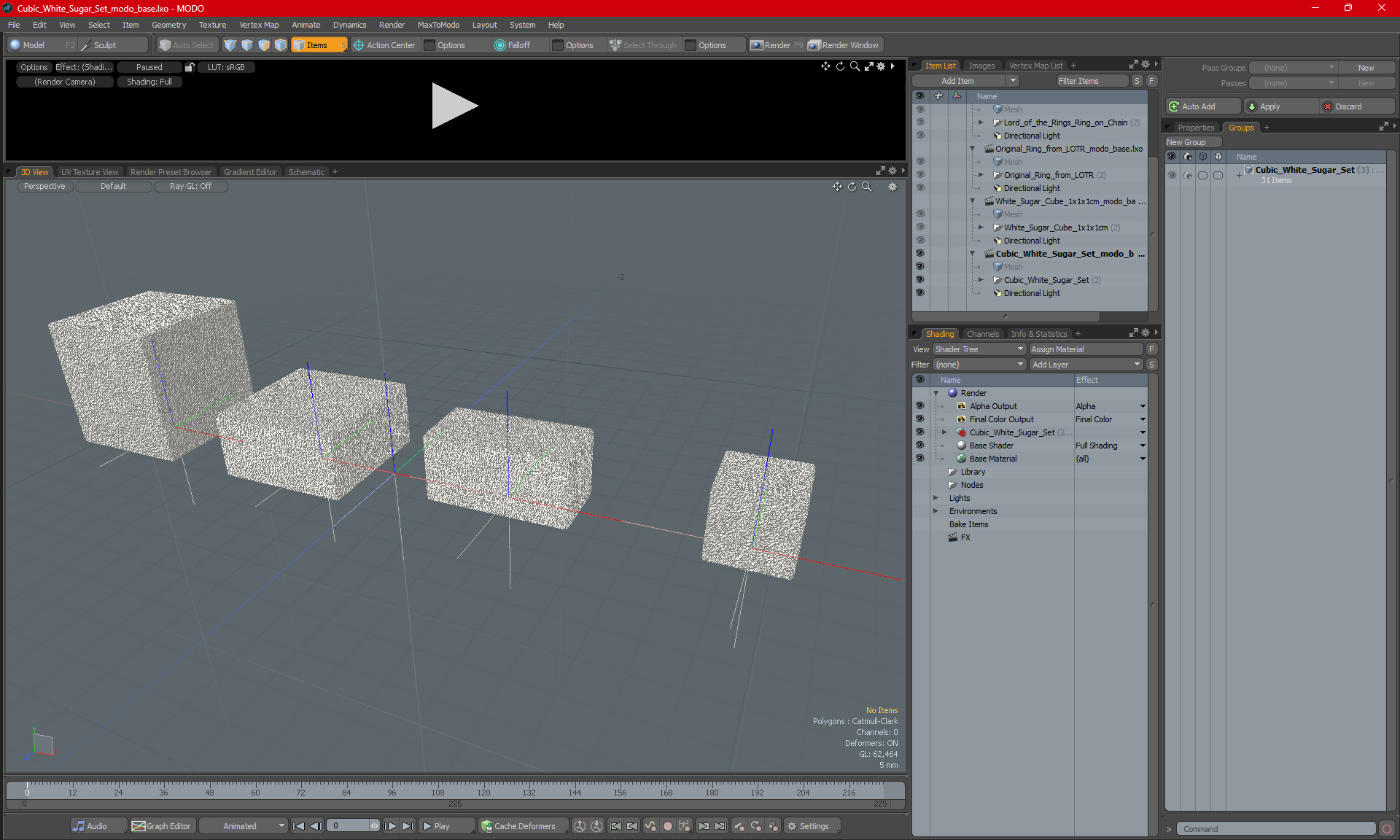Activate Items selection mode
Screen dimensions: 1400x840
(x=319, y=45)
